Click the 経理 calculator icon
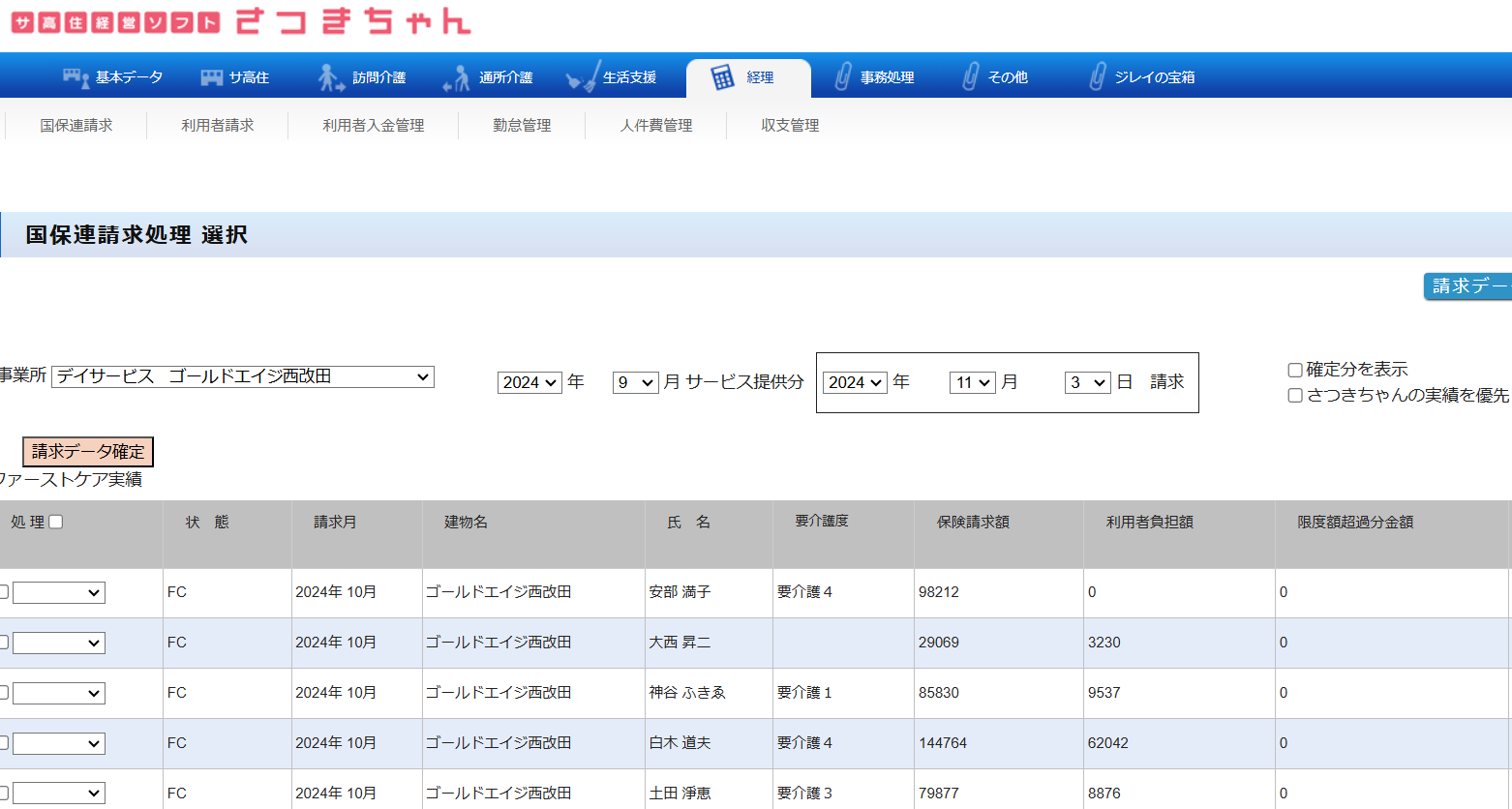Screen dimensions: 1512x809 [x=722, y=77]
